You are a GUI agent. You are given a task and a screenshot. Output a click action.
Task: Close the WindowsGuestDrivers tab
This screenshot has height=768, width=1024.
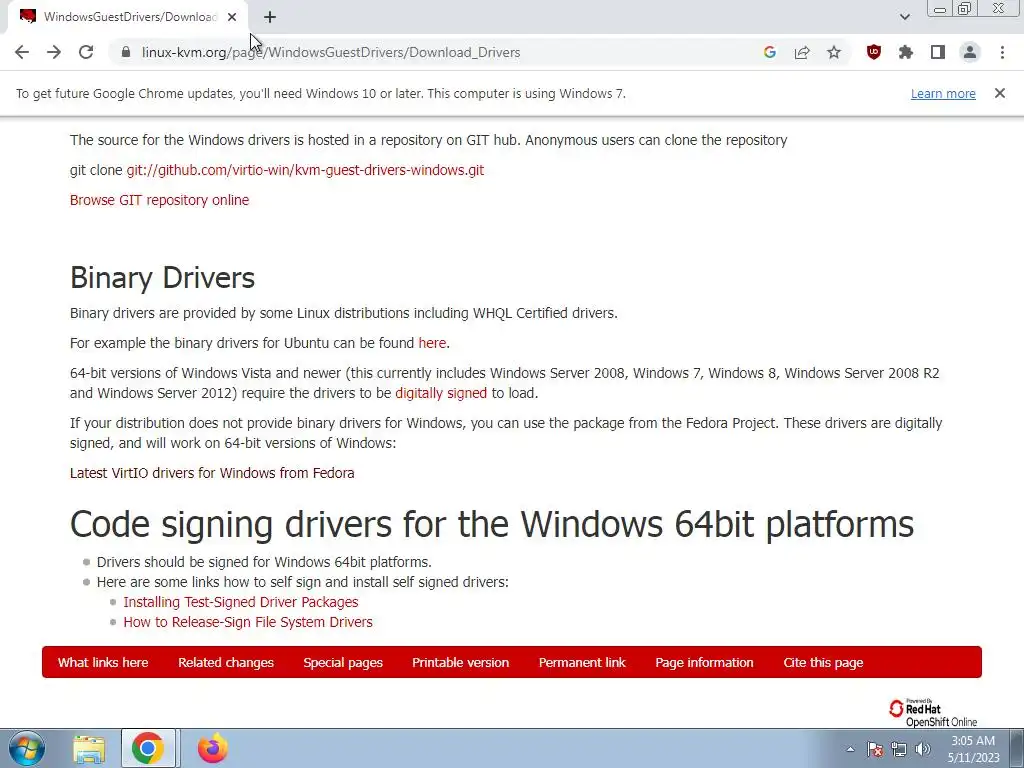[232, 17]
